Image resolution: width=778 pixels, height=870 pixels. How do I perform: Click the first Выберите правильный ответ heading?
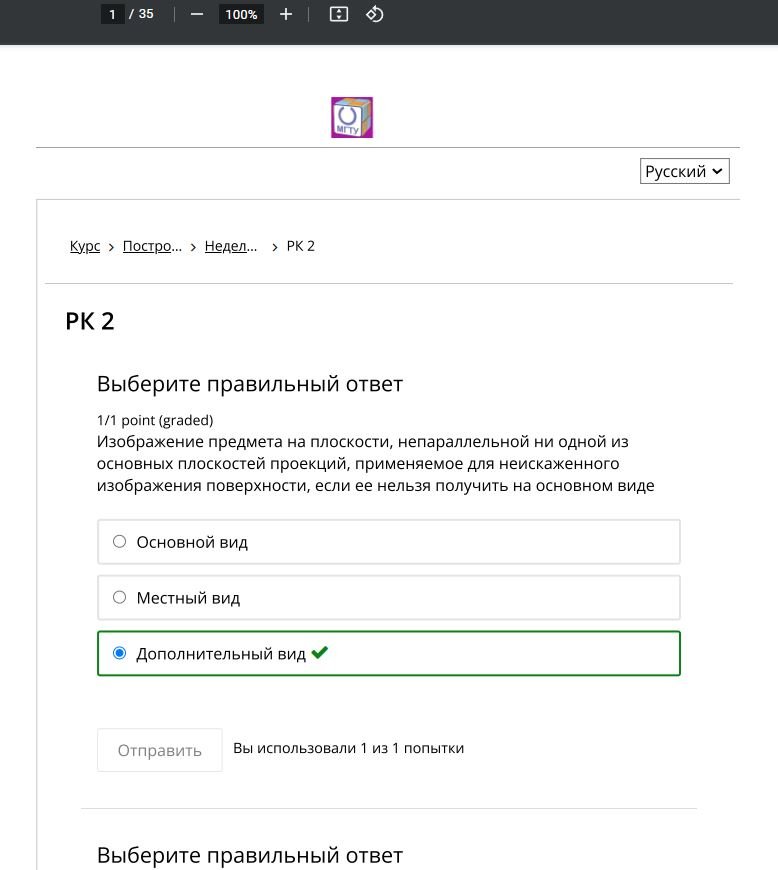pos(249,384)
